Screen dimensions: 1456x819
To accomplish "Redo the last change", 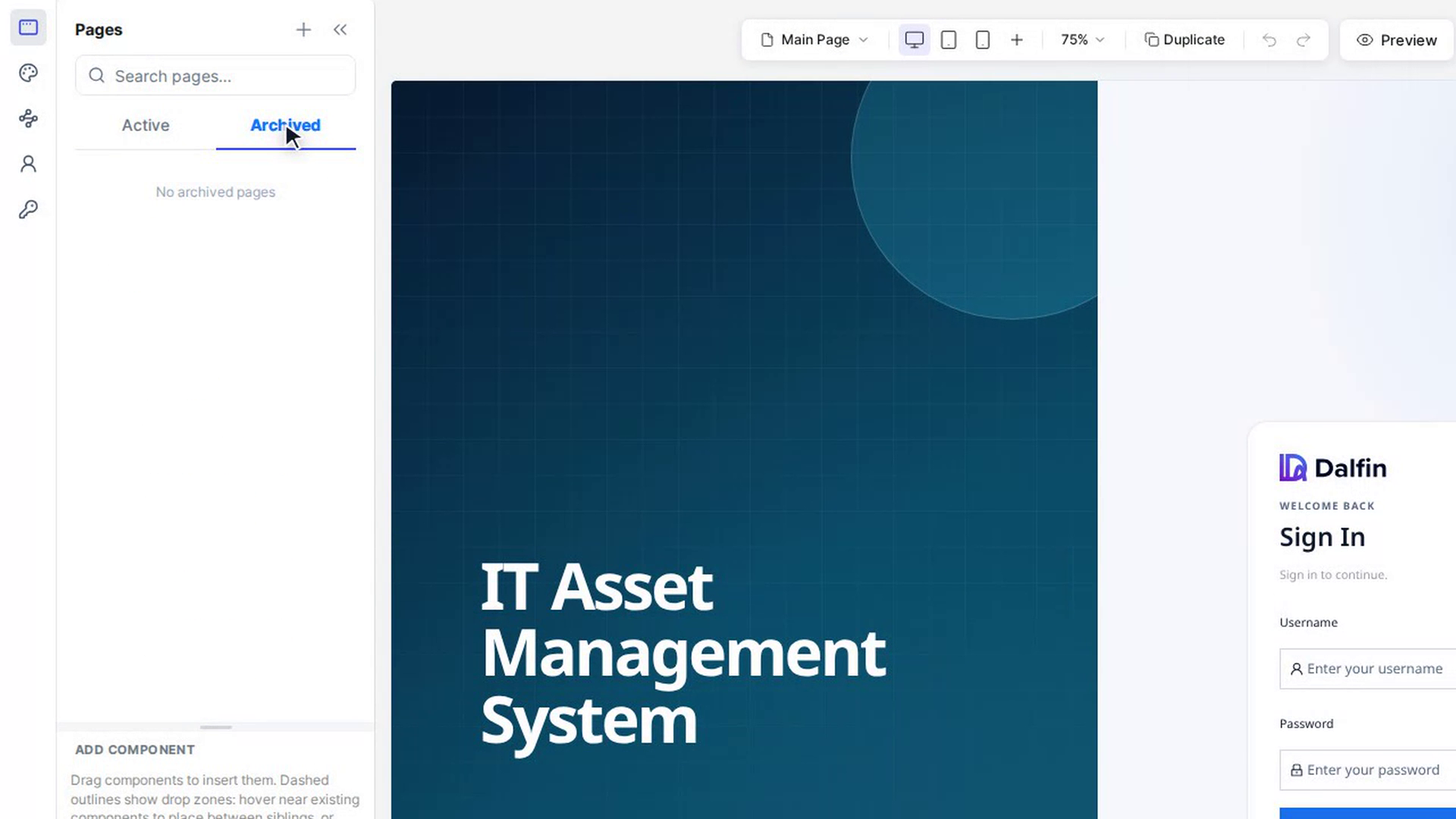I will 1303,39.
